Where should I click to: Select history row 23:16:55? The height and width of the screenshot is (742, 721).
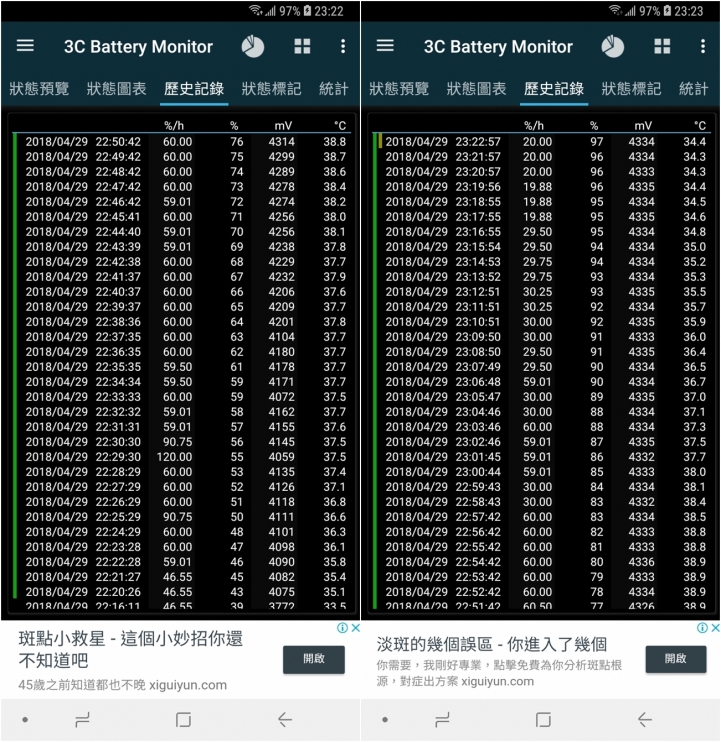543,231
